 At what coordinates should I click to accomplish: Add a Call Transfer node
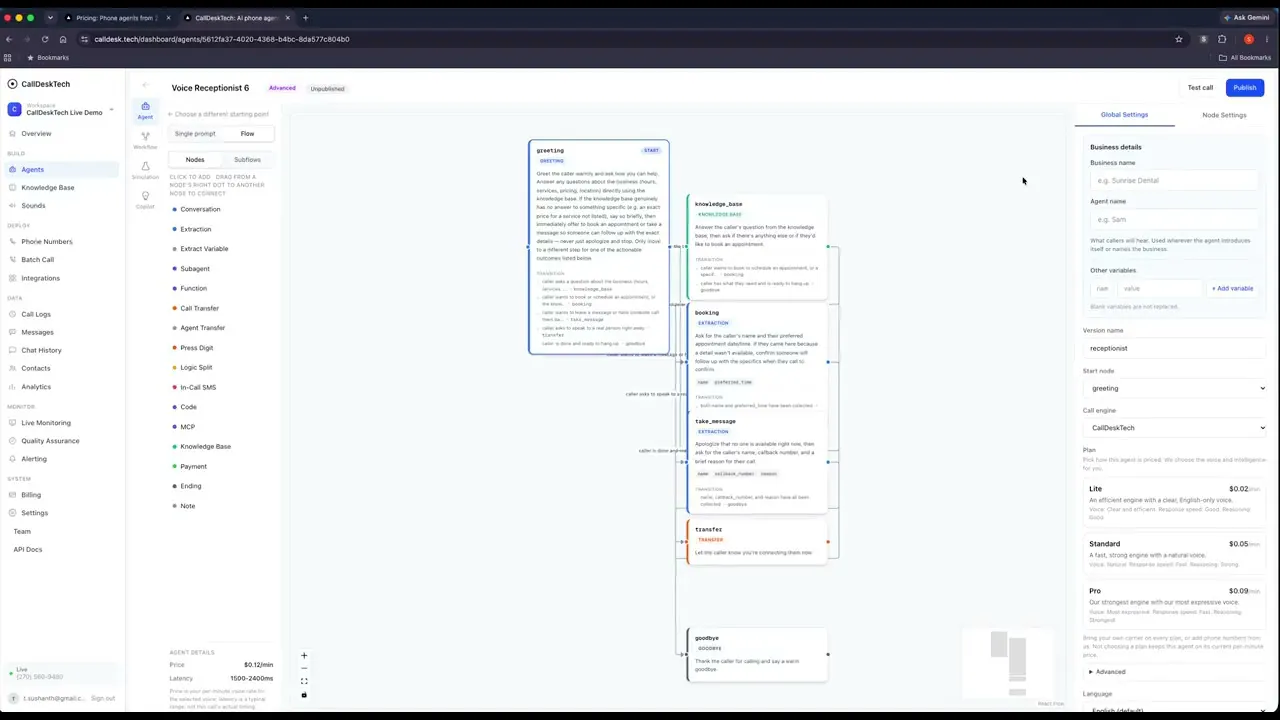(199, 308)
